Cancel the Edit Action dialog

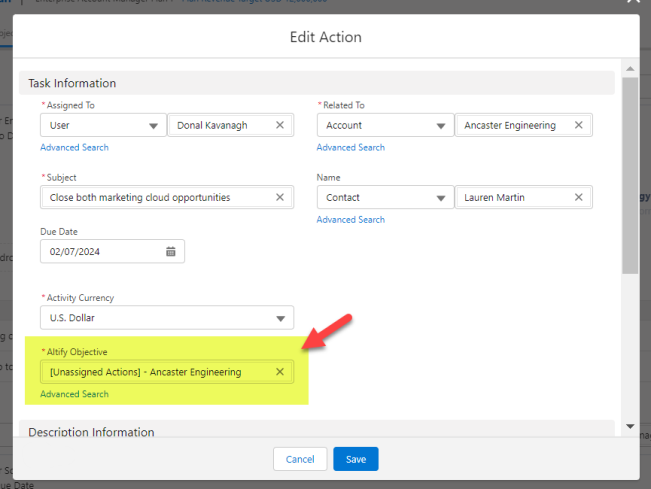300,459
